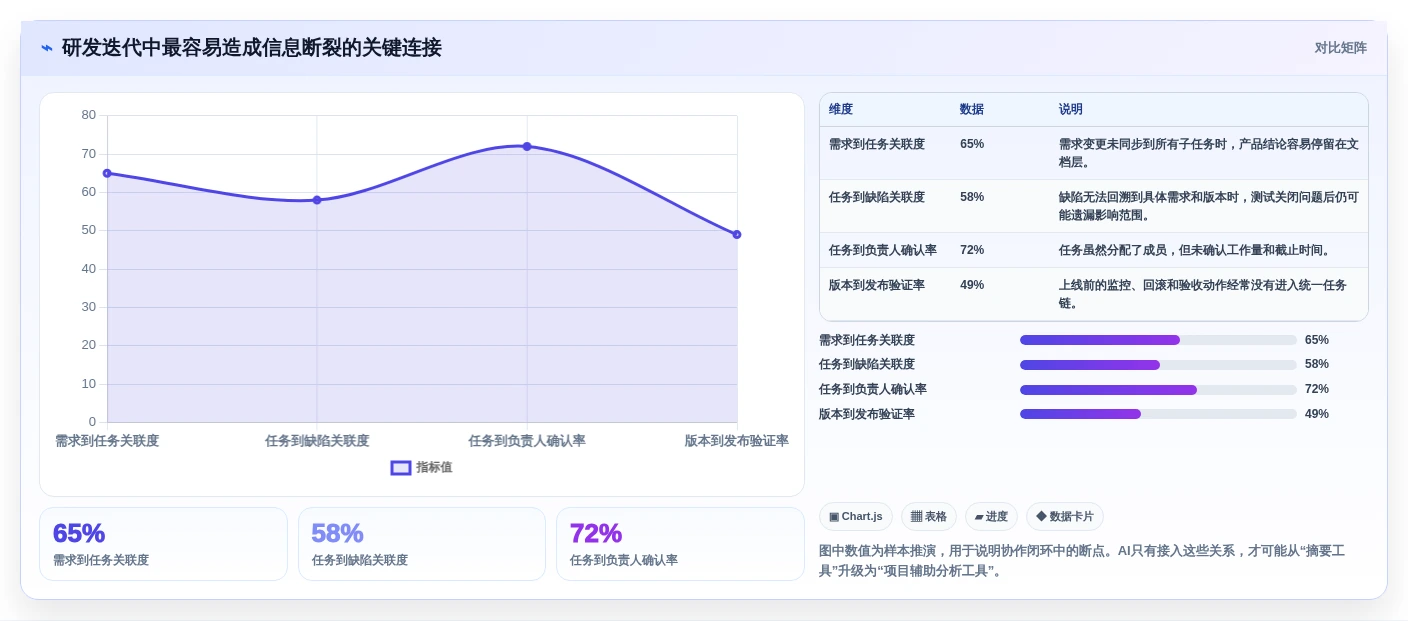Click the description starting 上线前的监控
The height and width of the screenshot is (621, 1408).
point(1203,294)
